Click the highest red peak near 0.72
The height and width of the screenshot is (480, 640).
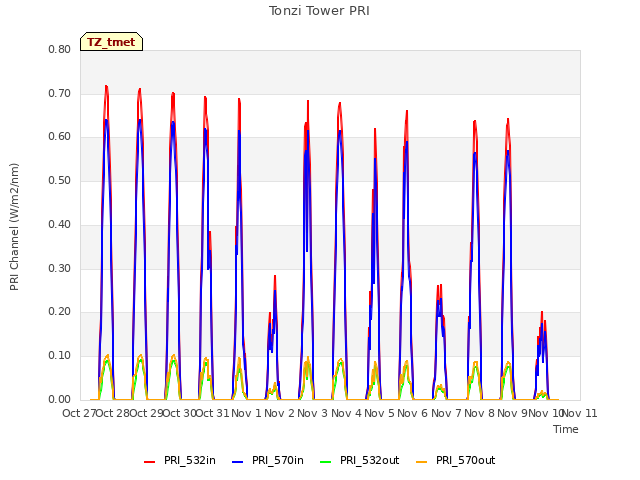point(107,87)
